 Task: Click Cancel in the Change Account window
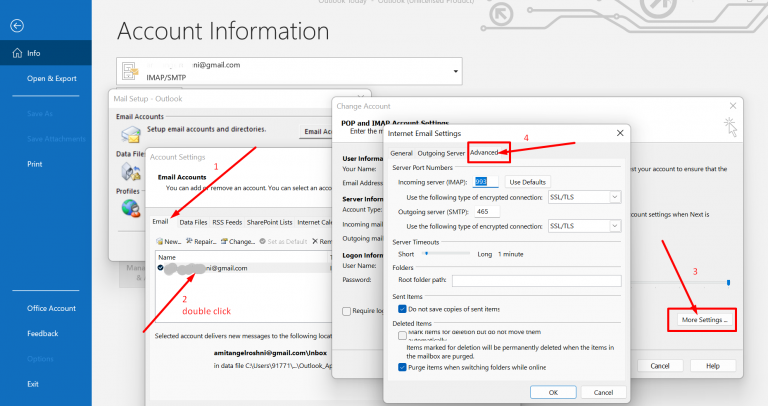[x=660, y=366]
